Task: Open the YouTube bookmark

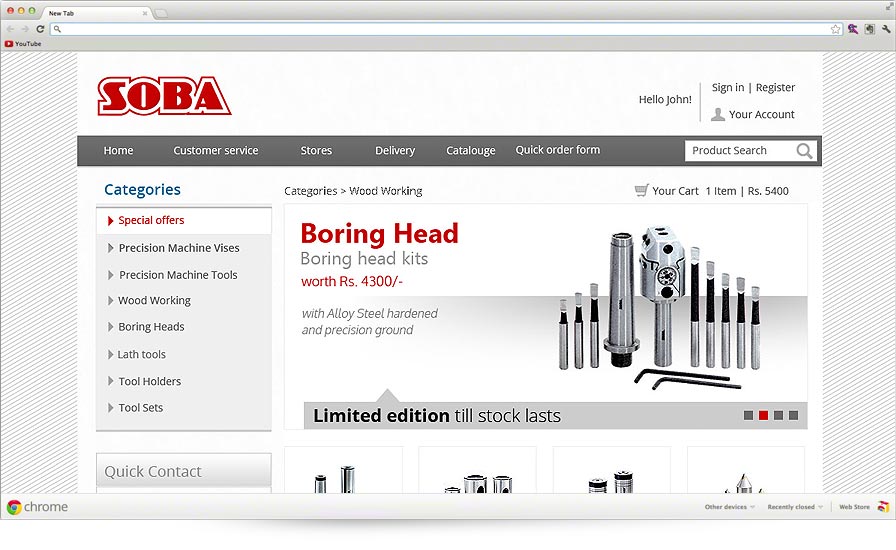Action: click(23, 44)
